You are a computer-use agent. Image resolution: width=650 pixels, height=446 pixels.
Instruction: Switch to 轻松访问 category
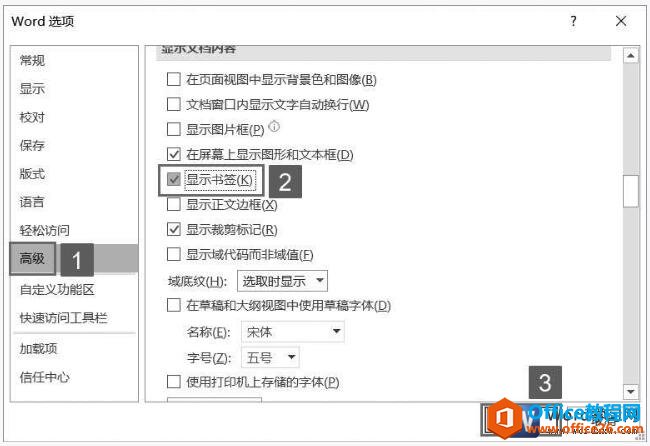click(74, 230)
